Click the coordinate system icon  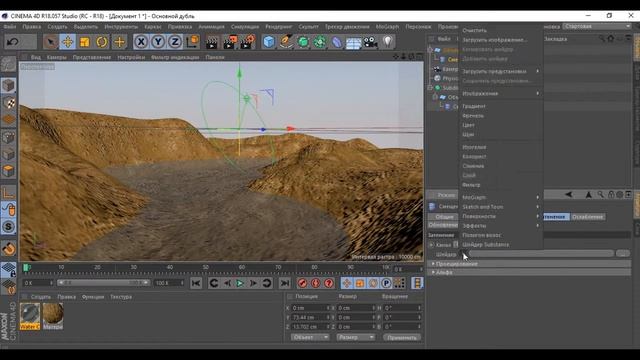click(x=192, y=42)
